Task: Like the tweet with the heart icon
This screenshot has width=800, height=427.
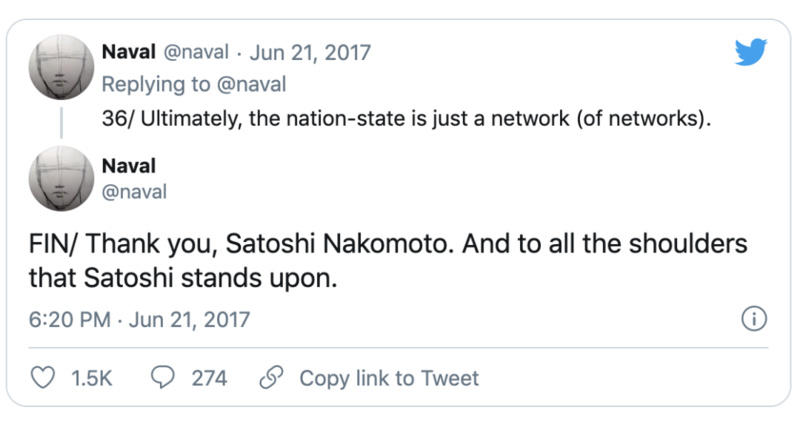Action: pyautogui.click(x=43, y=378)
